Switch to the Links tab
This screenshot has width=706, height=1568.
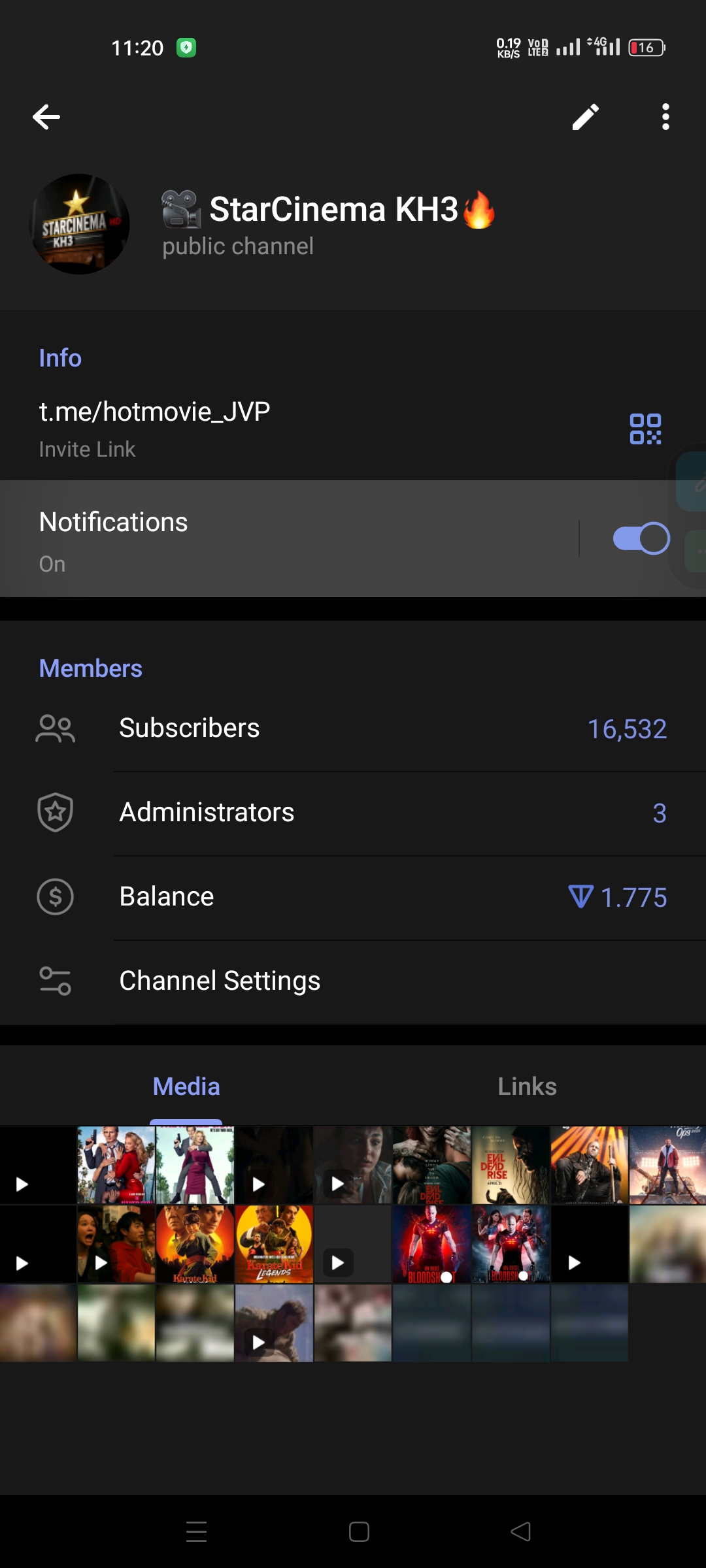[x=527, y=1086]
